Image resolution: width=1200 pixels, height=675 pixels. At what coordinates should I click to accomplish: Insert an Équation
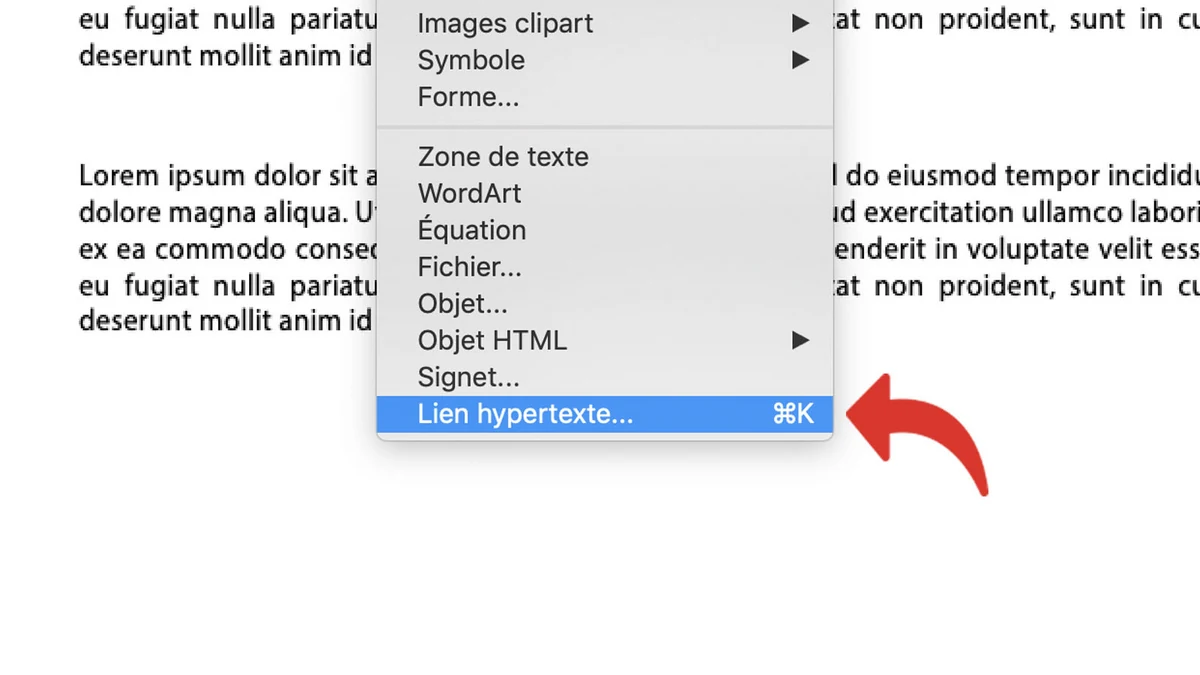pos(472,230)
